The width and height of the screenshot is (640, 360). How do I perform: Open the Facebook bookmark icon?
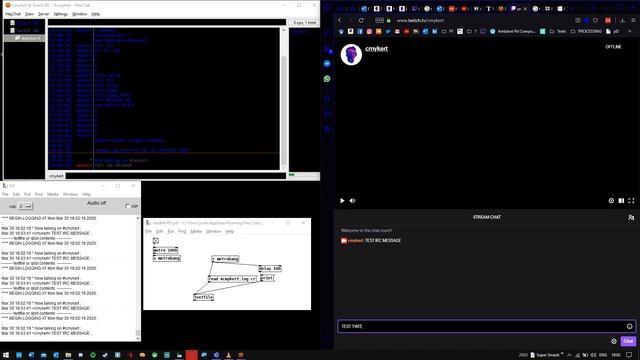coord(360,31)
